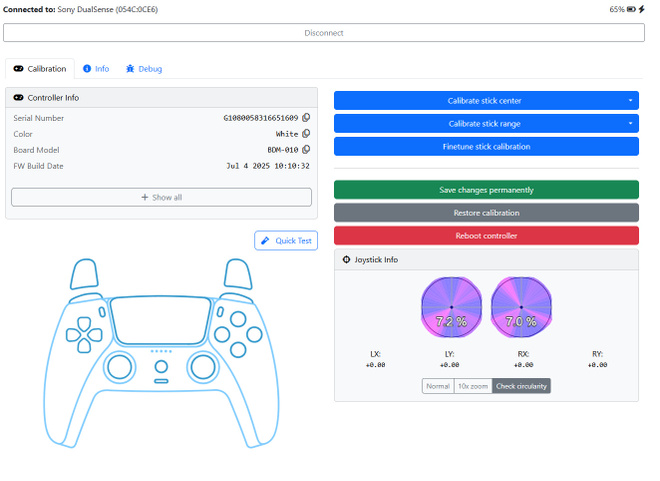Viewport: 660px width, 481px height.
Task: Open the Info tab
Action: pos(96,69)
